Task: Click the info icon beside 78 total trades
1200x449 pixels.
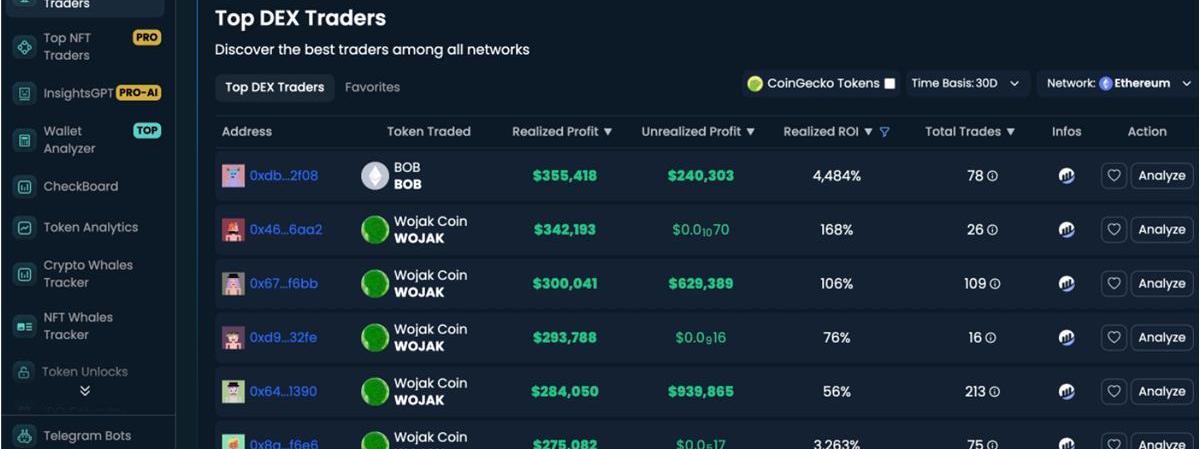Action: 993,176
